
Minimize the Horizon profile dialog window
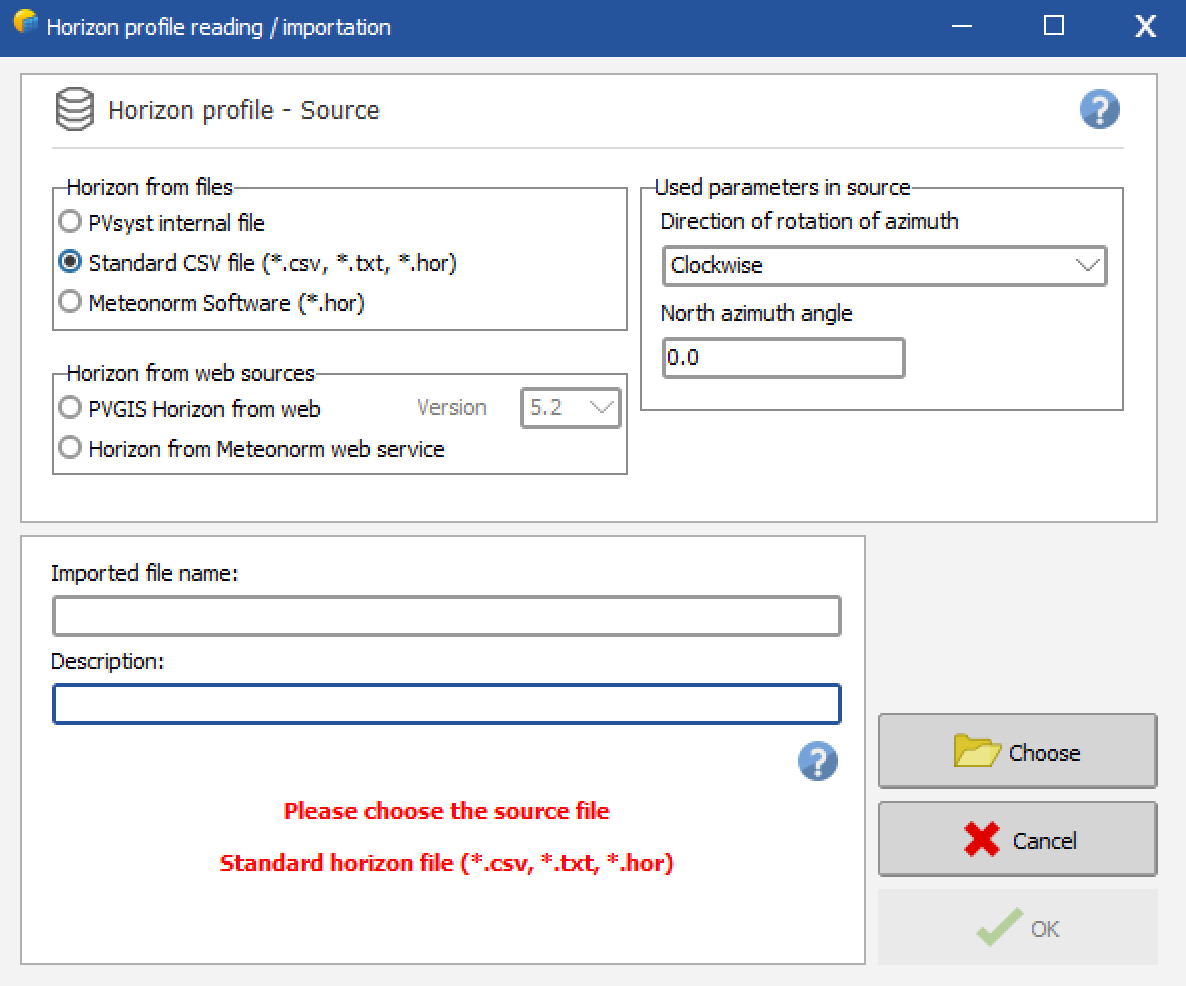tap(962, 26)
